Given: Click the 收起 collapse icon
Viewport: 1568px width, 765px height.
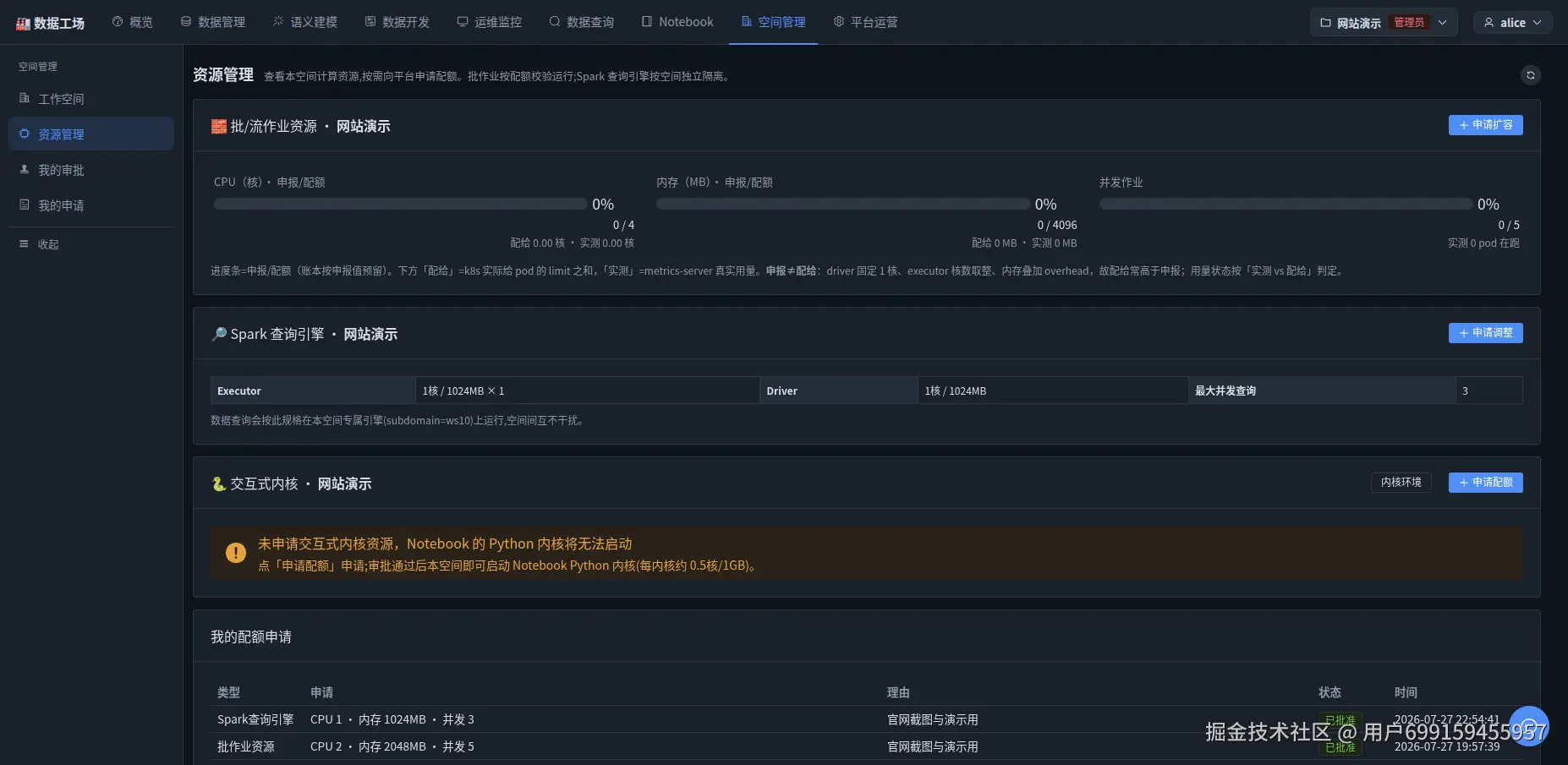Looking at the screenshot, I should coord(25,244).
